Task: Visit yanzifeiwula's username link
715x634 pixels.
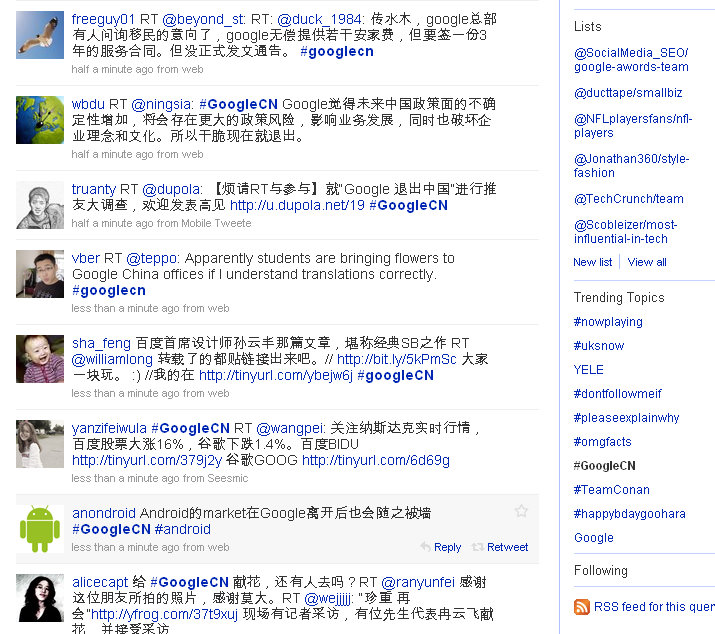Action: point(109,428)
